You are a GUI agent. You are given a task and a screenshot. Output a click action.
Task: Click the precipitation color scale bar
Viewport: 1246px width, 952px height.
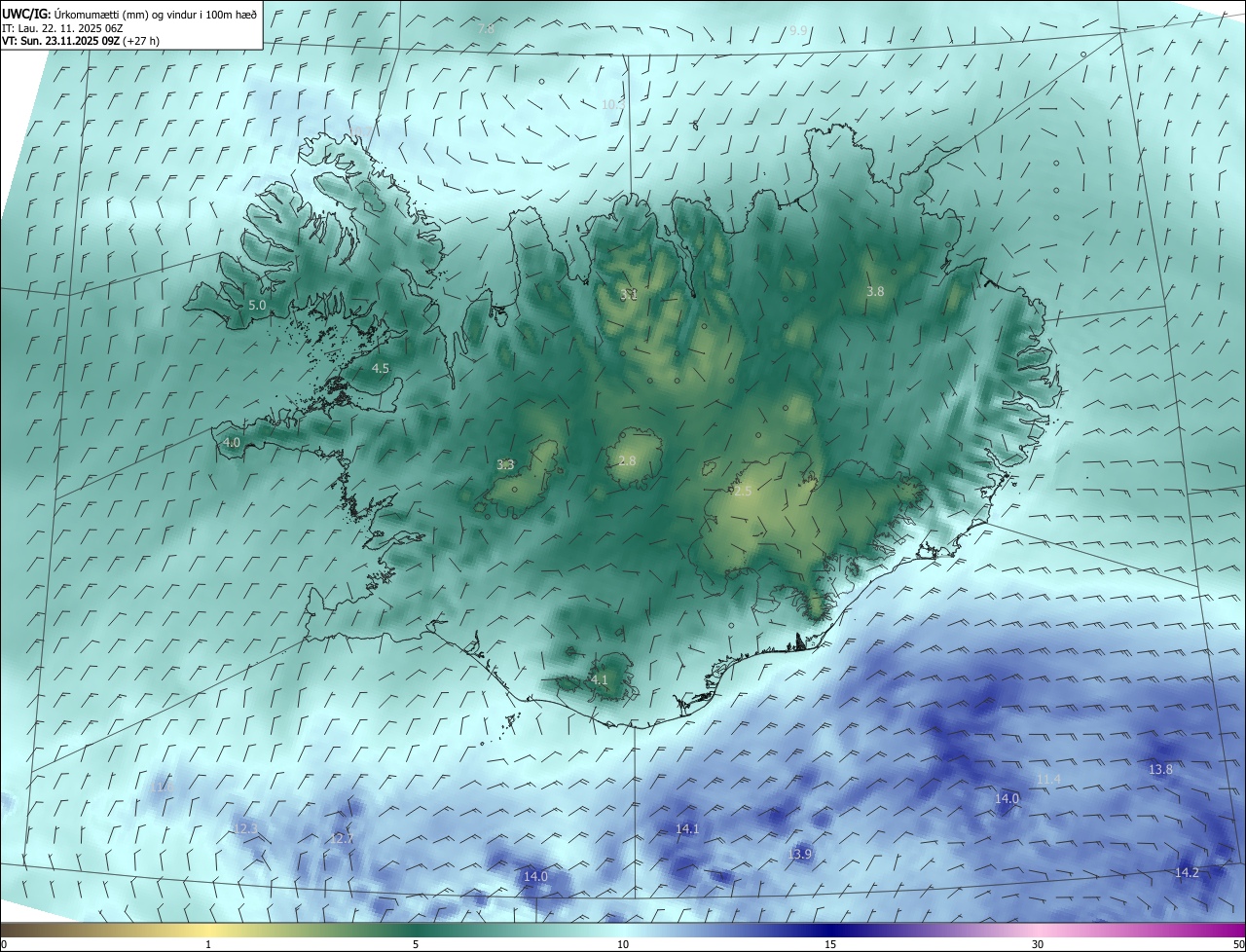623,930
